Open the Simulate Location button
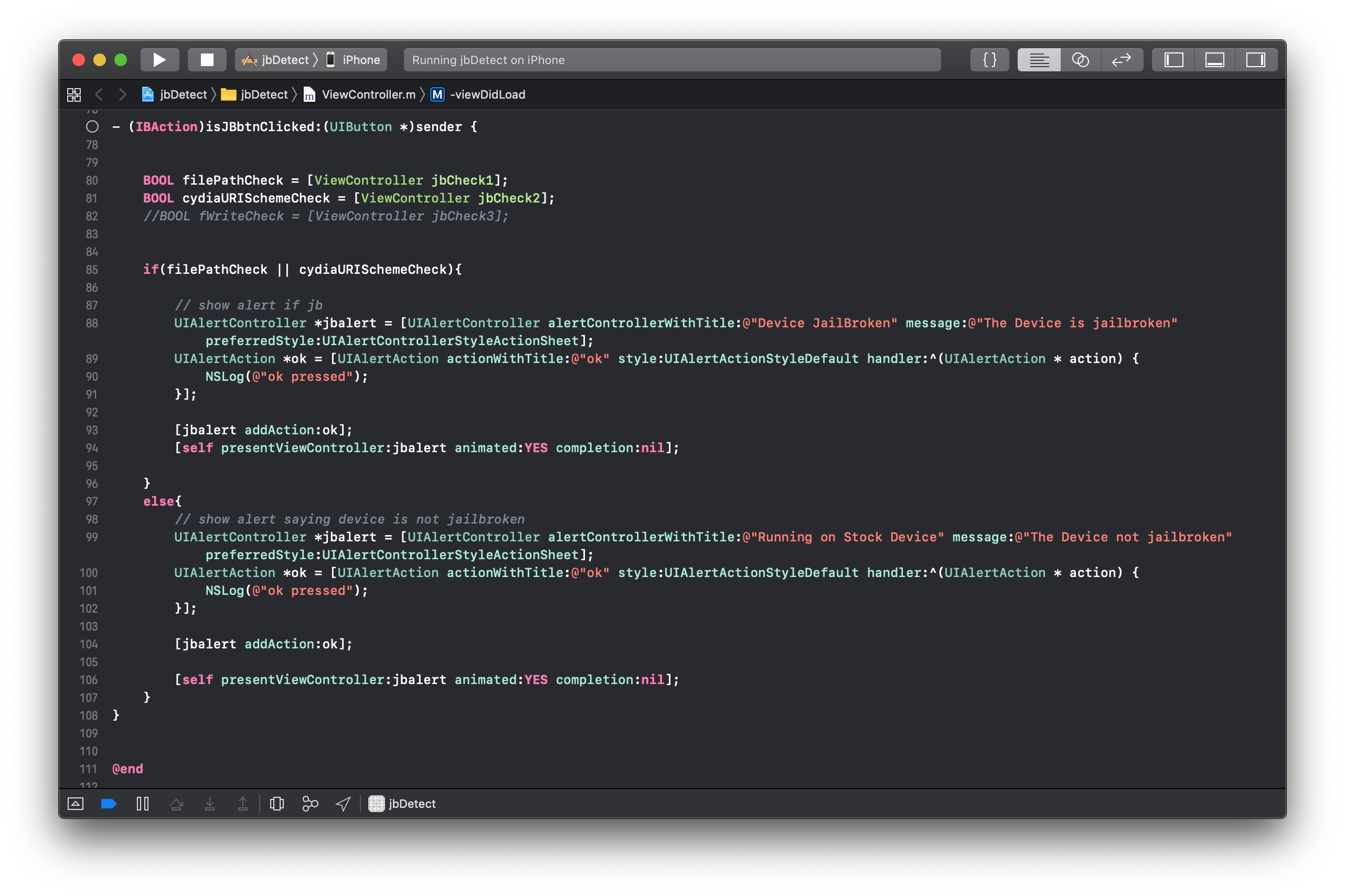This screenshot has height=896, width=1345. (343, 804)
